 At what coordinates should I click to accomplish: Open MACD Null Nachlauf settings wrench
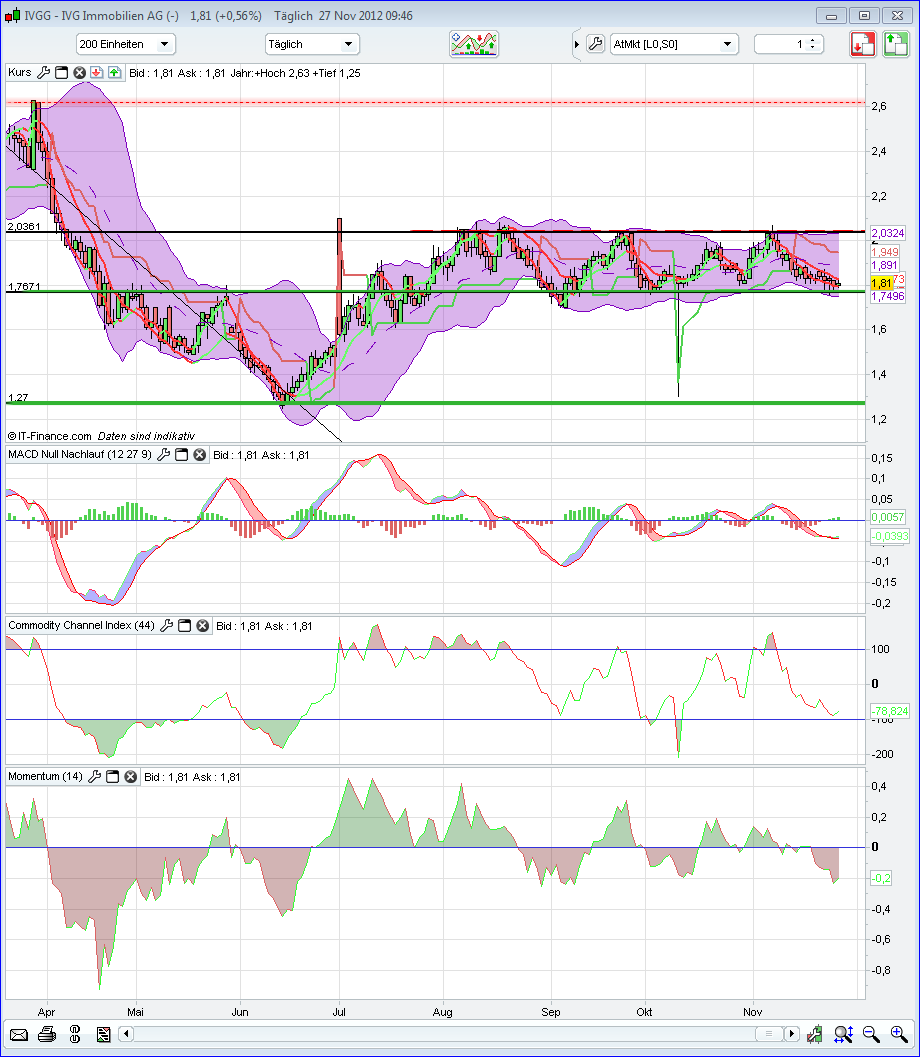point(164,455)
